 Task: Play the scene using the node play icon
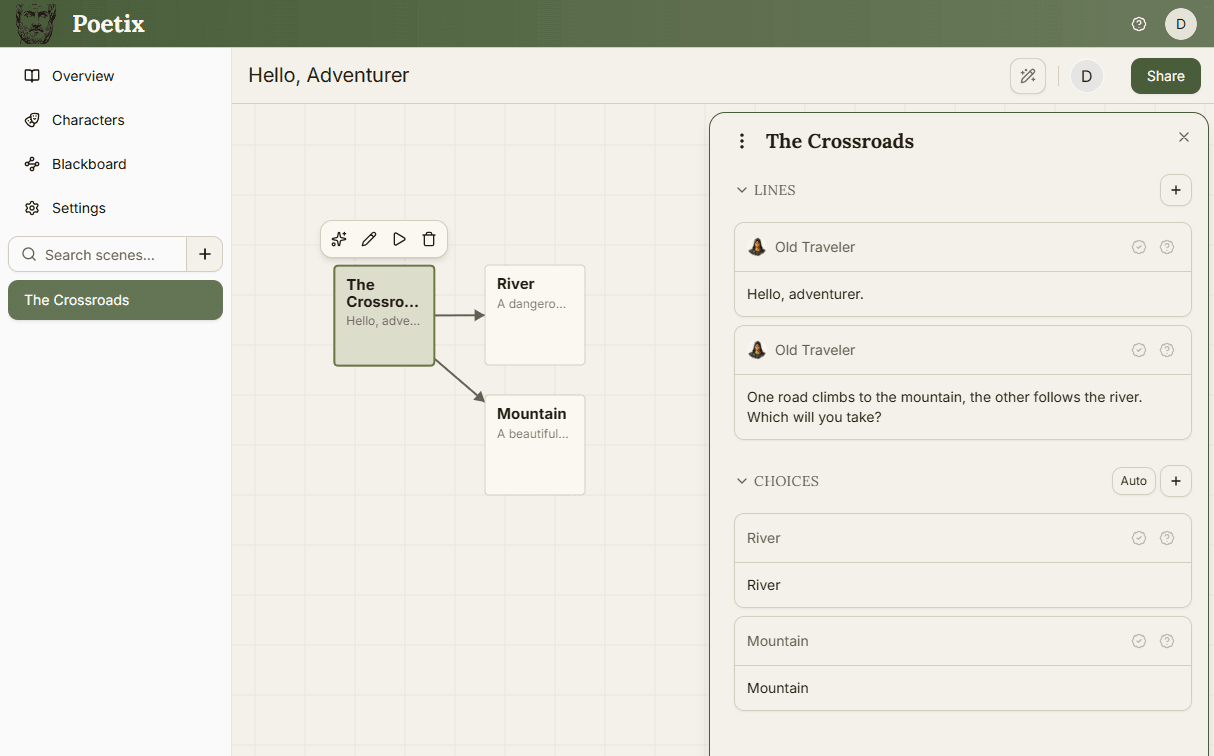click(x=399, y=239)
